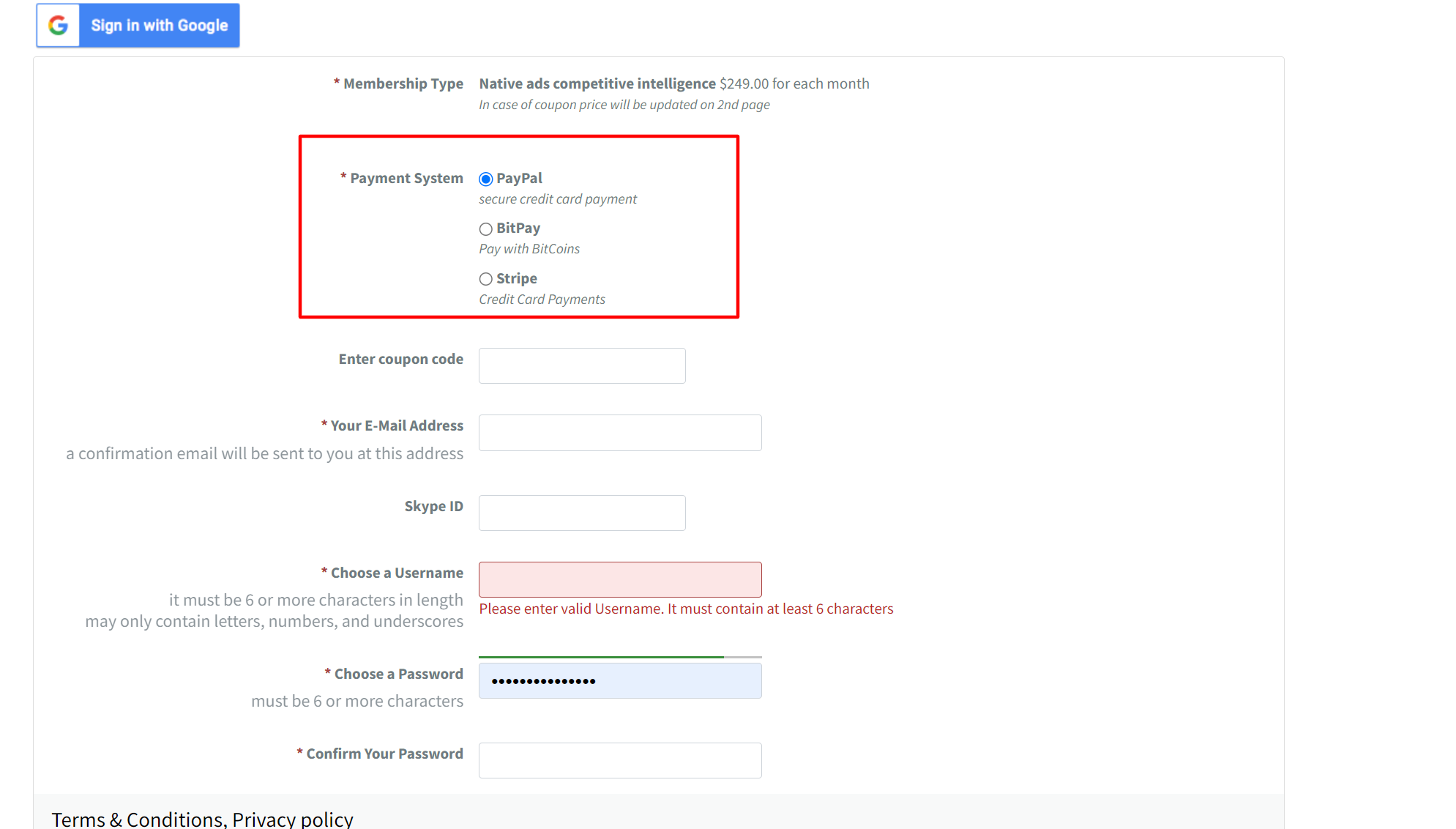Open the Terms & Conditions link
The image size is (1456, 829).
135,819
